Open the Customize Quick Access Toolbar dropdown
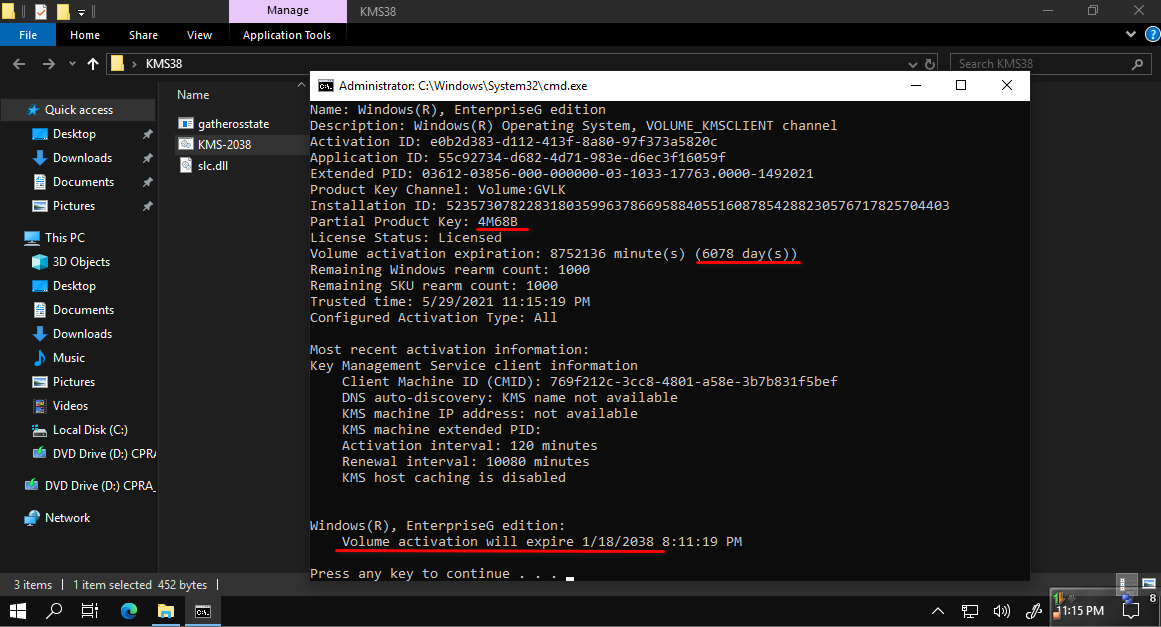 coord(81,12)
